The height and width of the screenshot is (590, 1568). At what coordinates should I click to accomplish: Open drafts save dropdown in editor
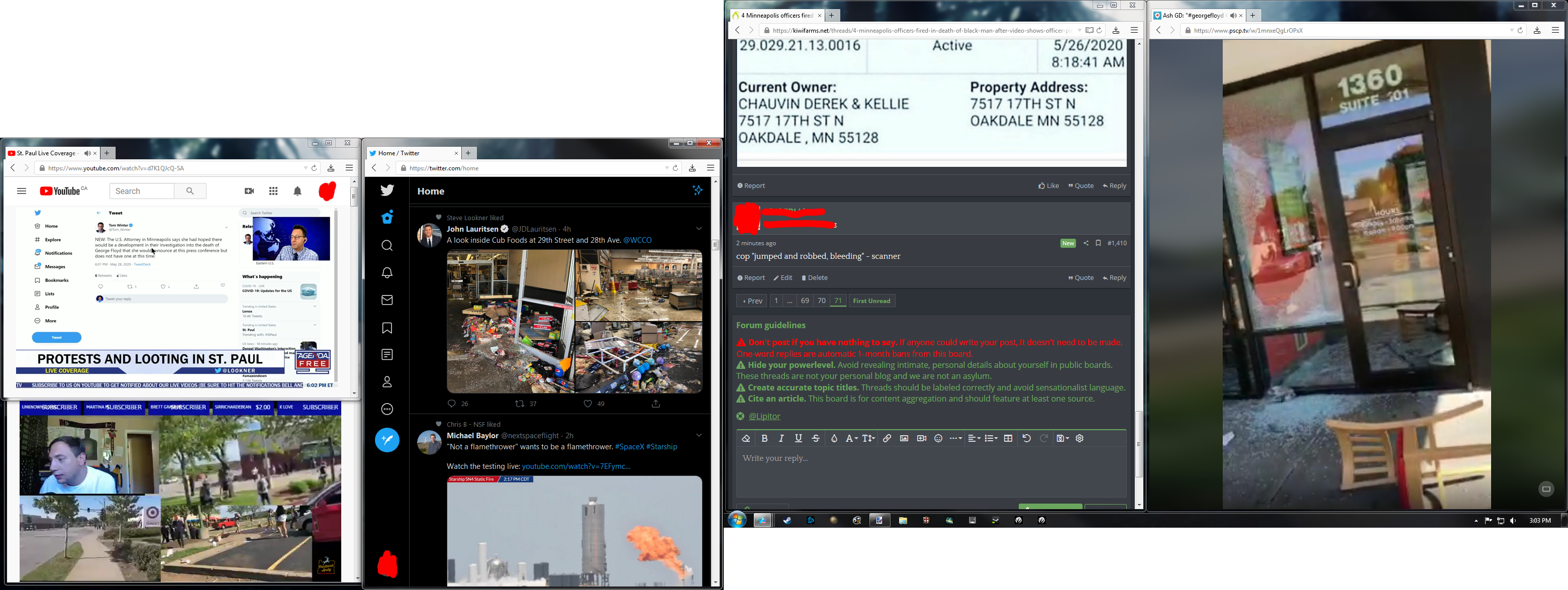(1063, 438)
